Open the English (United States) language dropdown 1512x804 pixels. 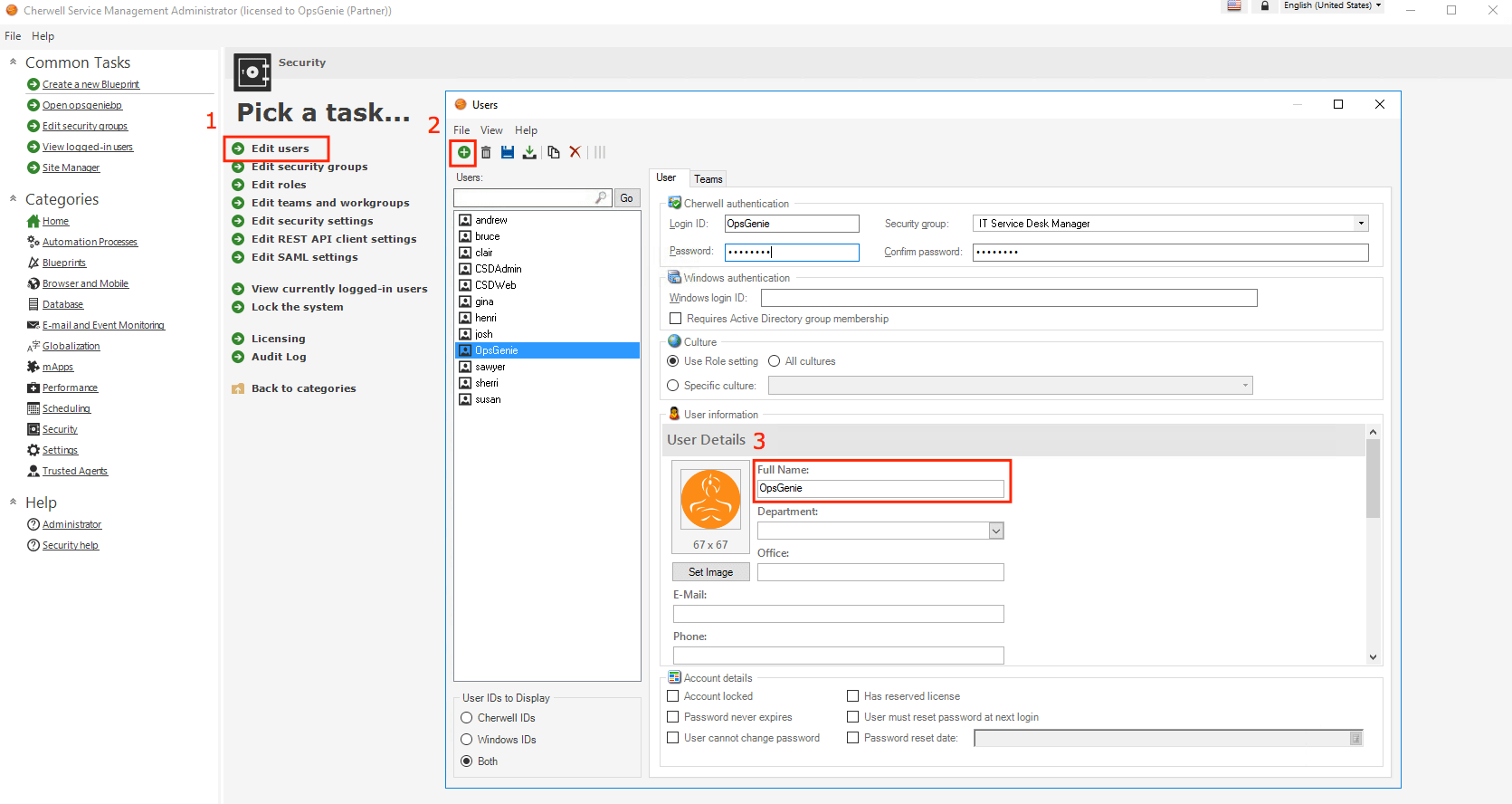1333,5
